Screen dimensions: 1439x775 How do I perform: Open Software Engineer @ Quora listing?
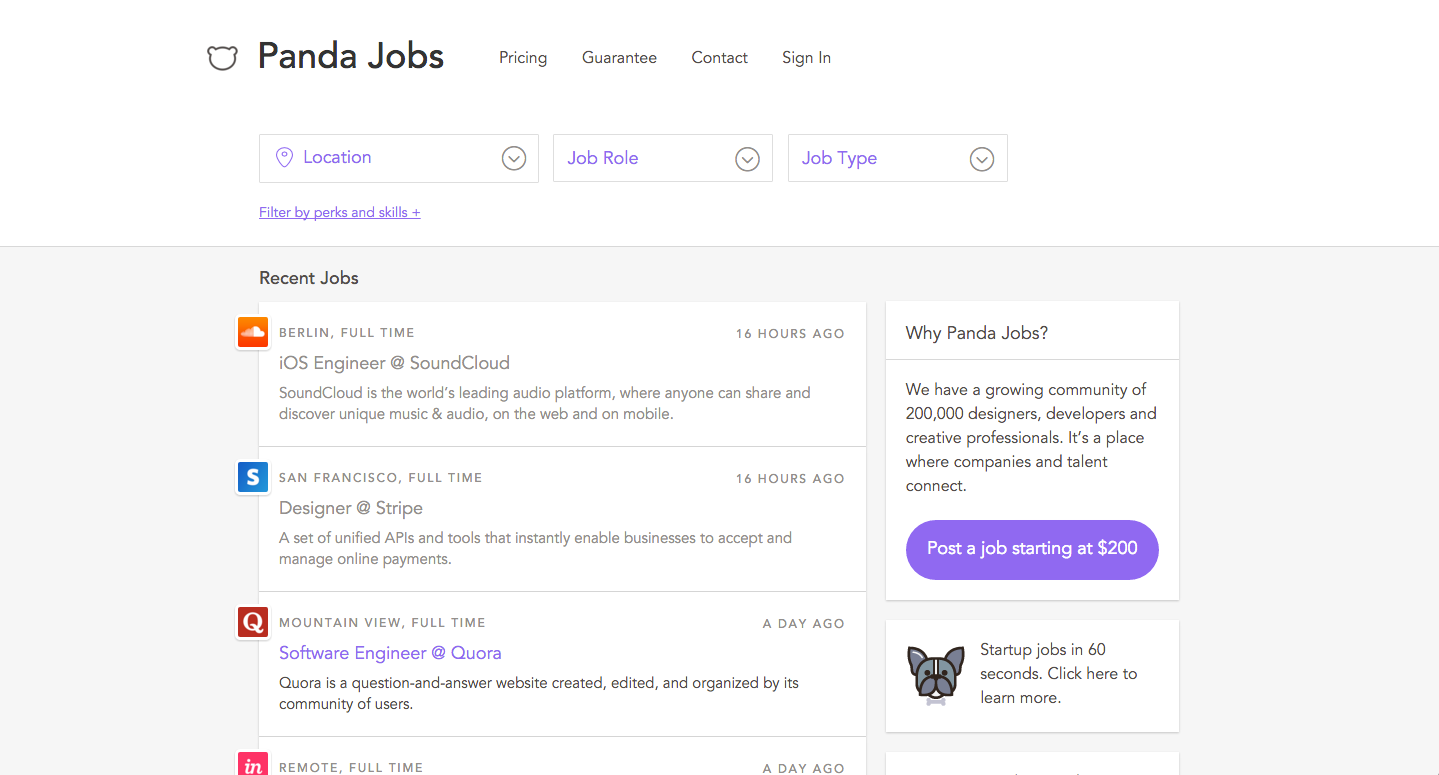click(390, 653)
